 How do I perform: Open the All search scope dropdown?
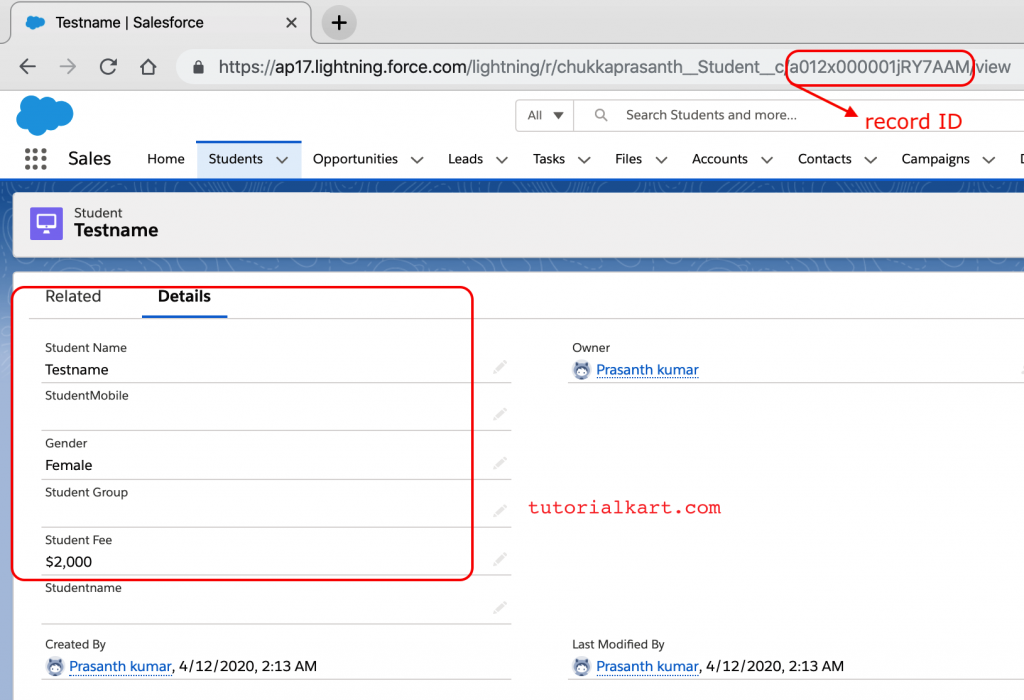coord(544,115)
